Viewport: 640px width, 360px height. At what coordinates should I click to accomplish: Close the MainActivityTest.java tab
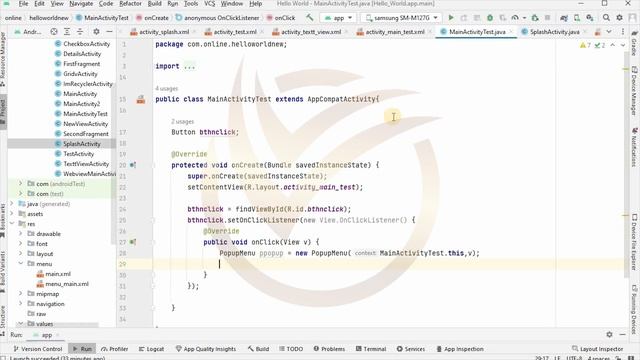511,31
